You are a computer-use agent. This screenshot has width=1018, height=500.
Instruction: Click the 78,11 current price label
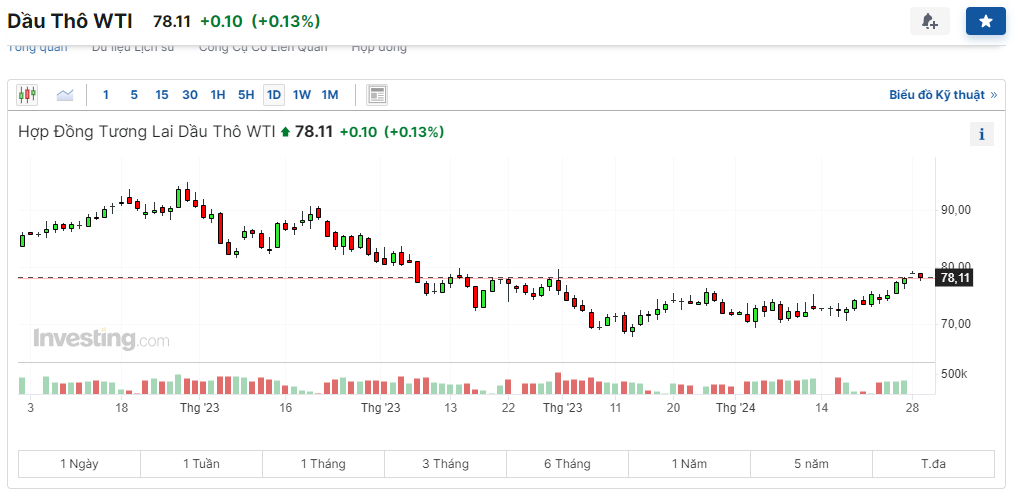pyautogui.click(x=953, y=278)
